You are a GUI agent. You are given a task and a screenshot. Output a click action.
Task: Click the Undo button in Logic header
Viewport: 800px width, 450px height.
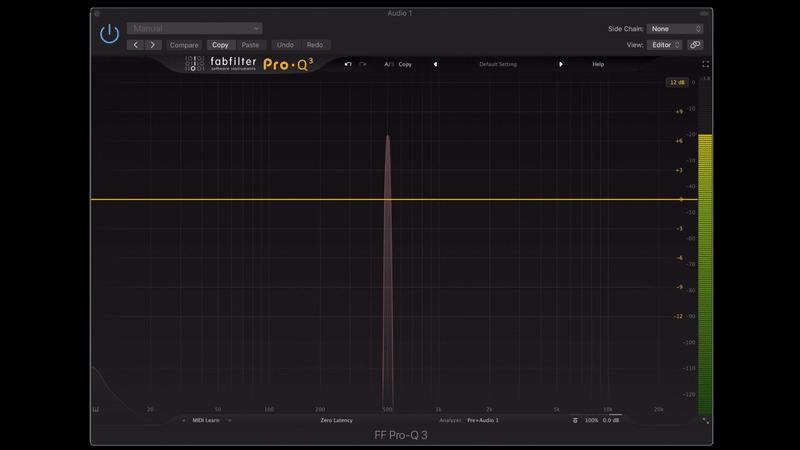285,45
